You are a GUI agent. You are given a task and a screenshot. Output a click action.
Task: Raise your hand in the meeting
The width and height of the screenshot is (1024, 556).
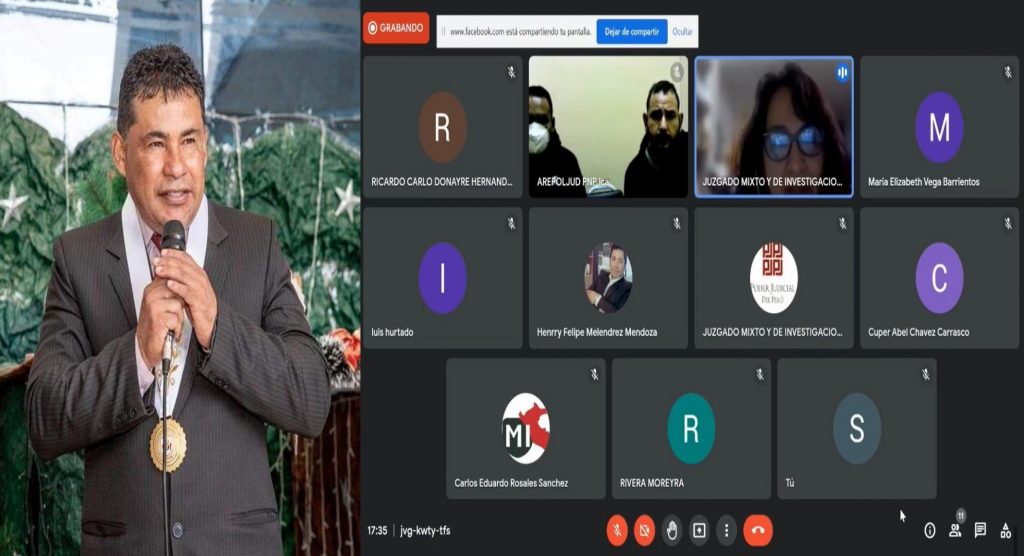click(671, 531)
